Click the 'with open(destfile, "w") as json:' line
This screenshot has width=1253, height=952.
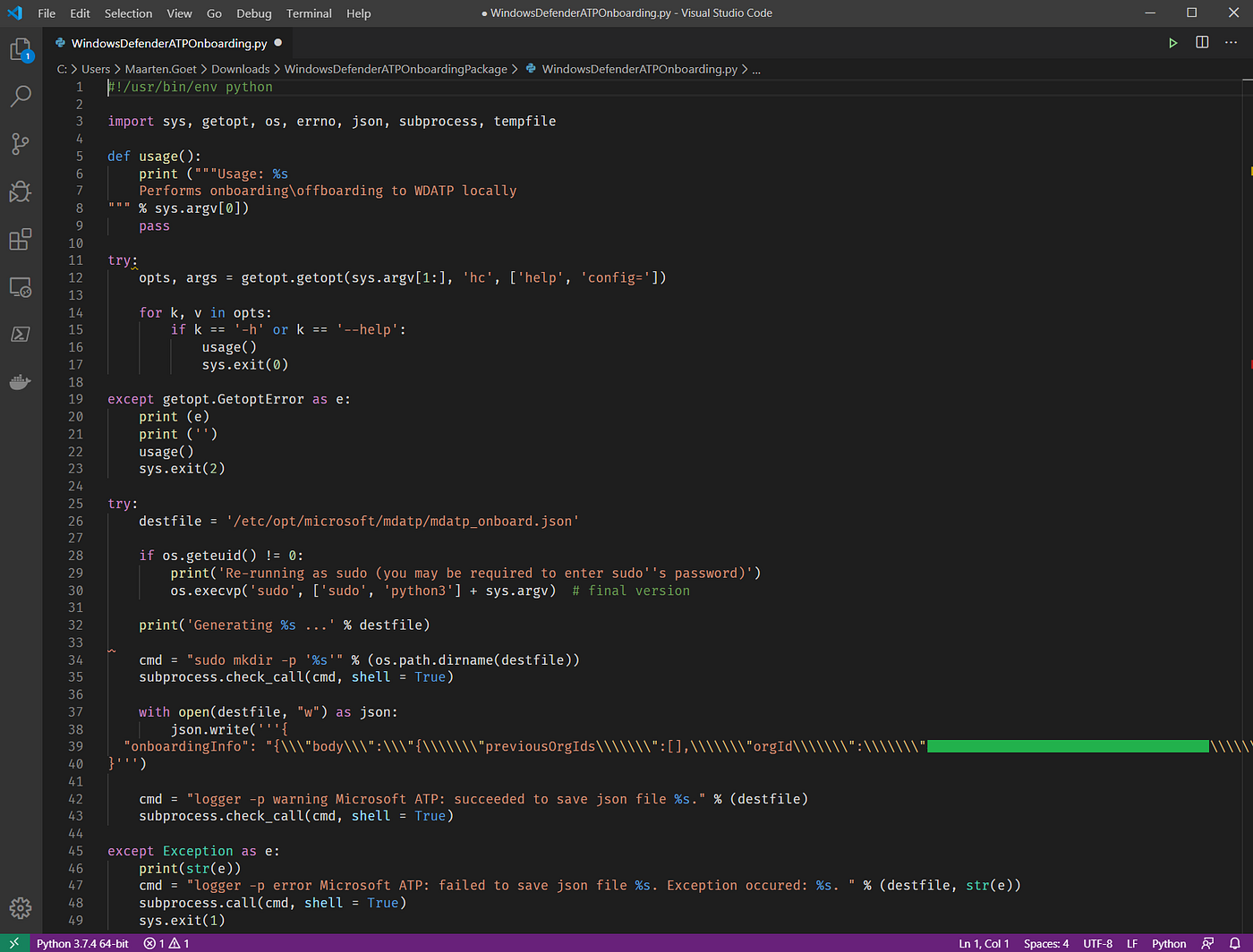pos(268,712)
